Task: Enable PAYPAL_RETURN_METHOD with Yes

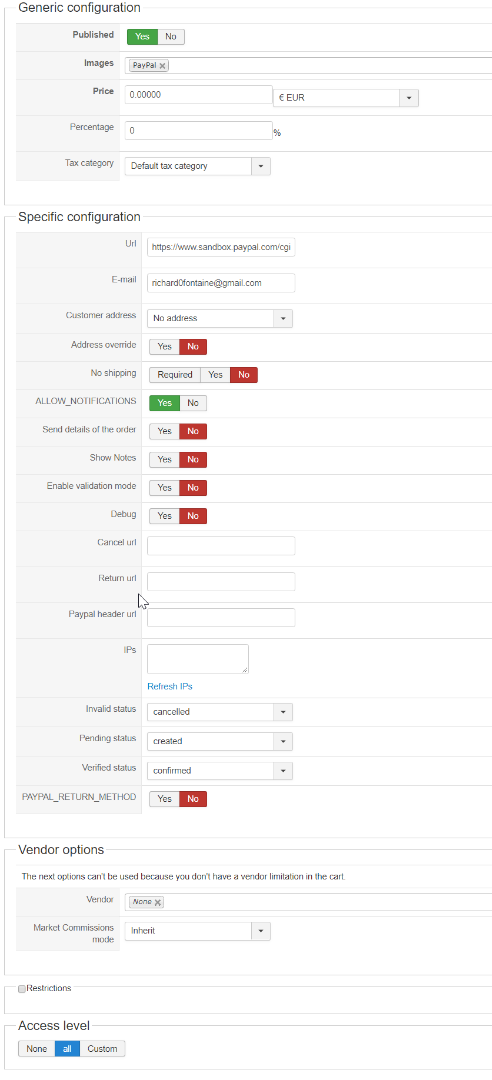Action: [x=165, y=799]
